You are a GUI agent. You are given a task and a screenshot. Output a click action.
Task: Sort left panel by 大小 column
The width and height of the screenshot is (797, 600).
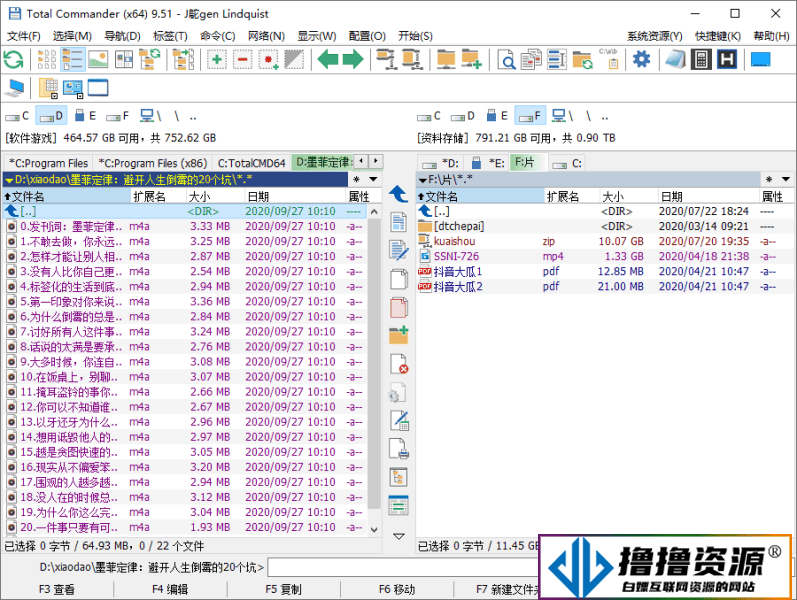pos(215,196)
